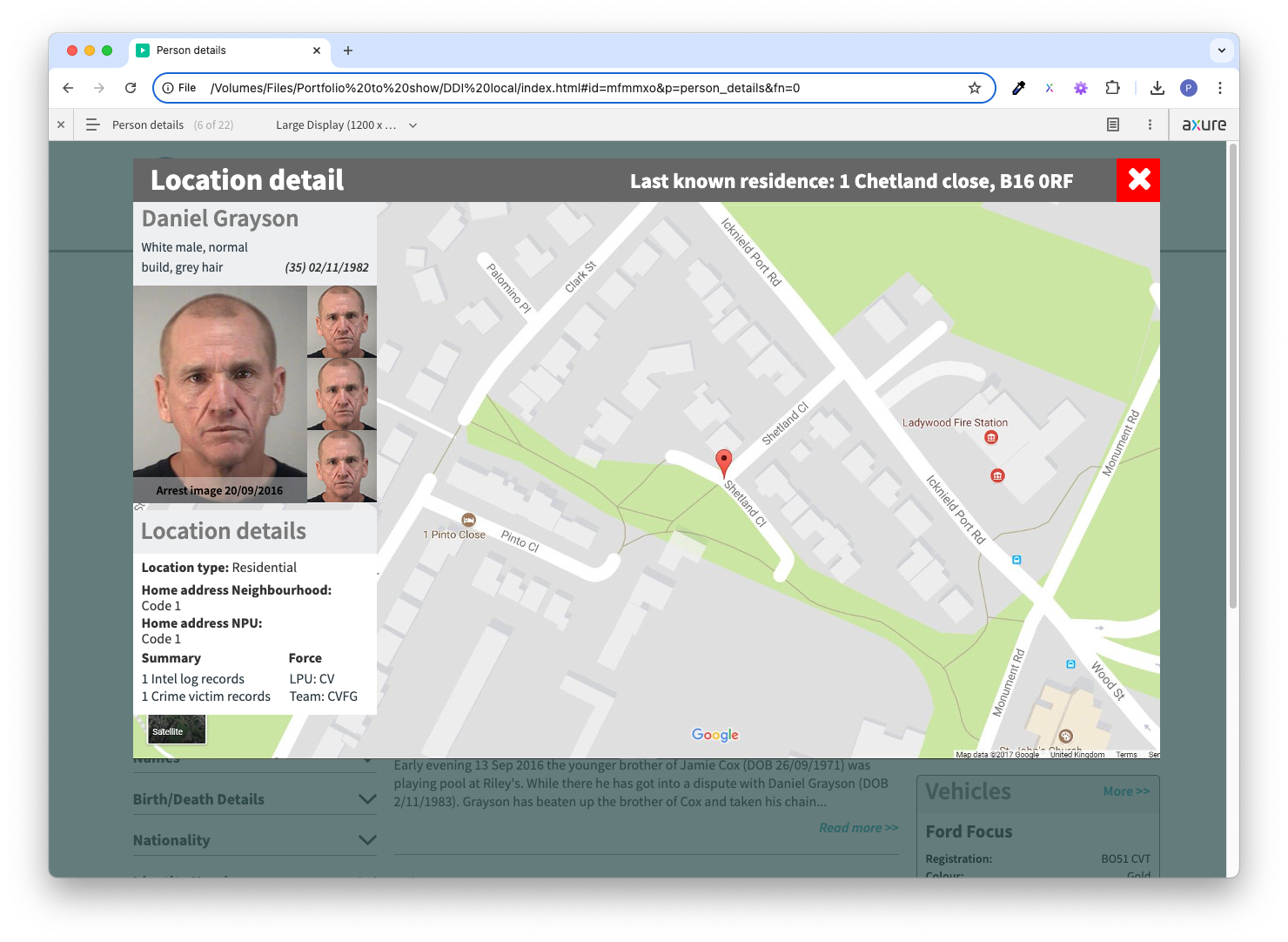Screen dimensions: 1288x942
Task: Click the 'Team: CVFG' text
Action: [x=324, y=696]
